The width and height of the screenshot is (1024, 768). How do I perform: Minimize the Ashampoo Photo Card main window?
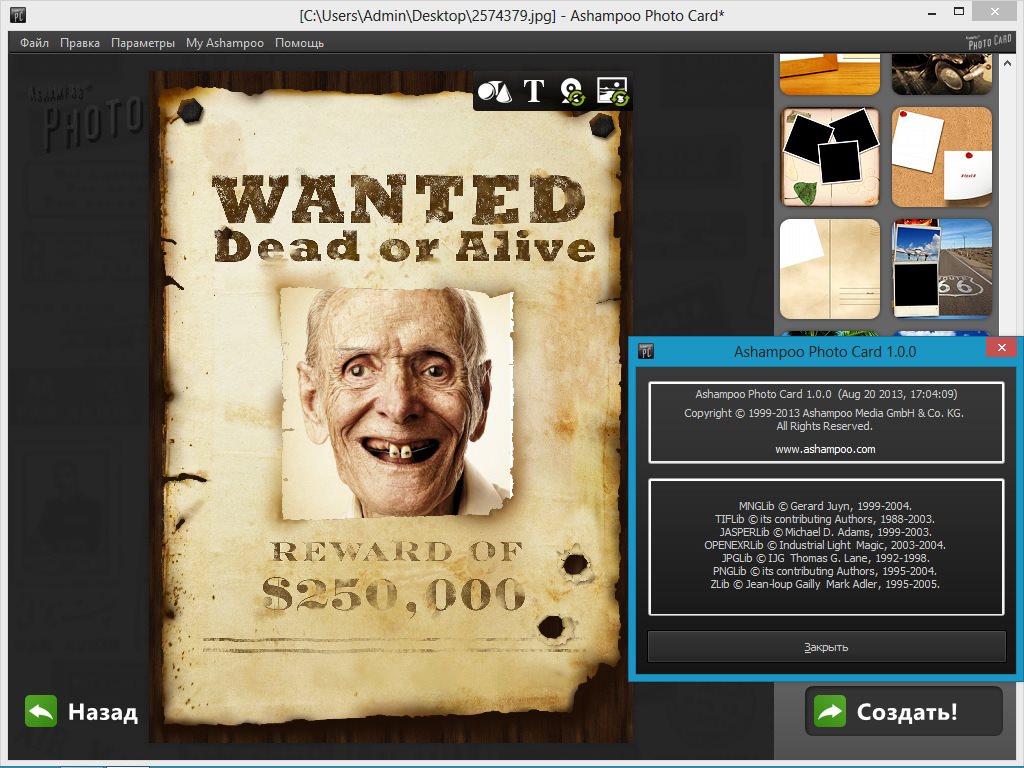click(x=932, y=12)
